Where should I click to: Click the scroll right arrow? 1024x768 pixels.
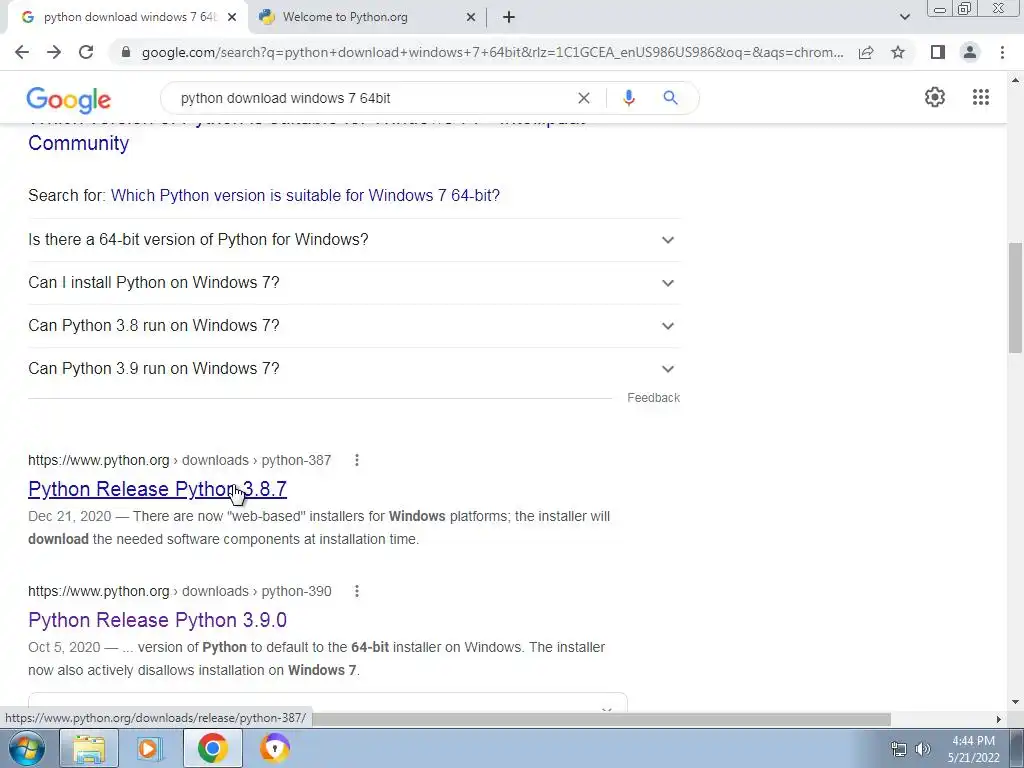998,719
